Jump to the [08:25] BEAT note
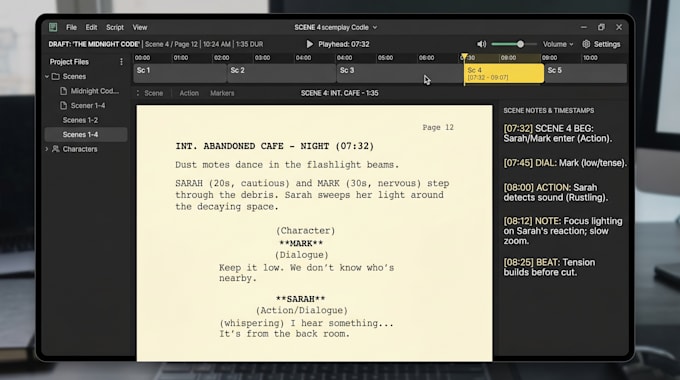680x380 pixels. click(x=549, y=267)
